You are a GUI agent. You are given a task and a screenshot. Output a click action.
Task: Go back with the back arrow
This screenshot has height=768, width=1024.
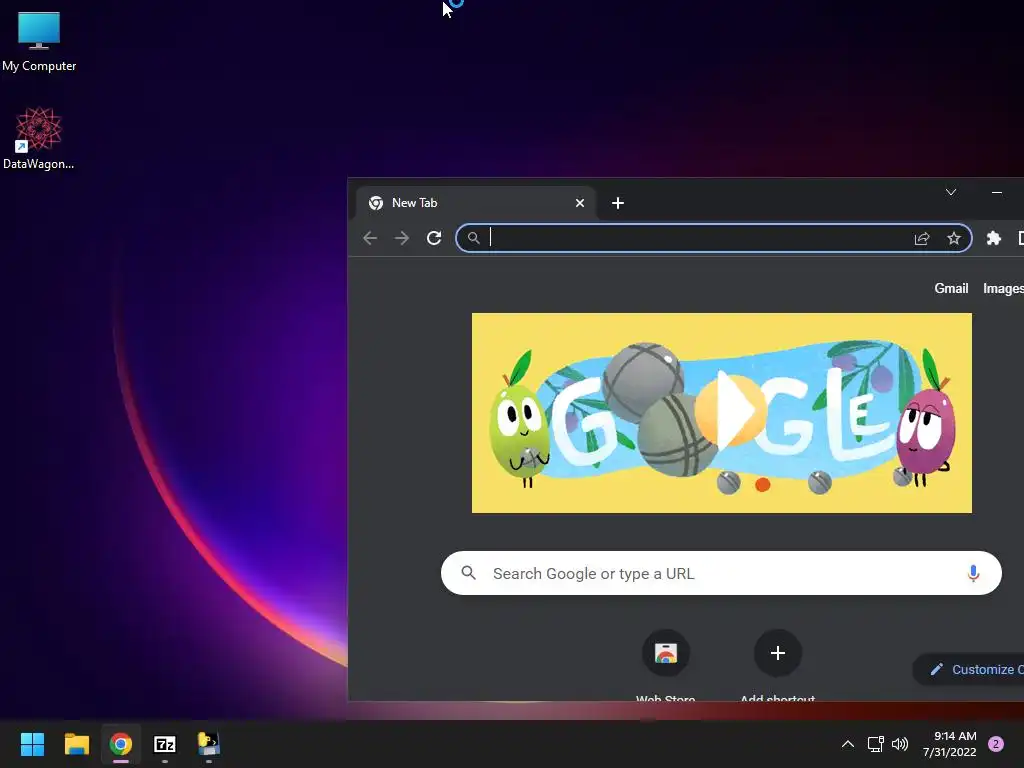tap(370, 238)
